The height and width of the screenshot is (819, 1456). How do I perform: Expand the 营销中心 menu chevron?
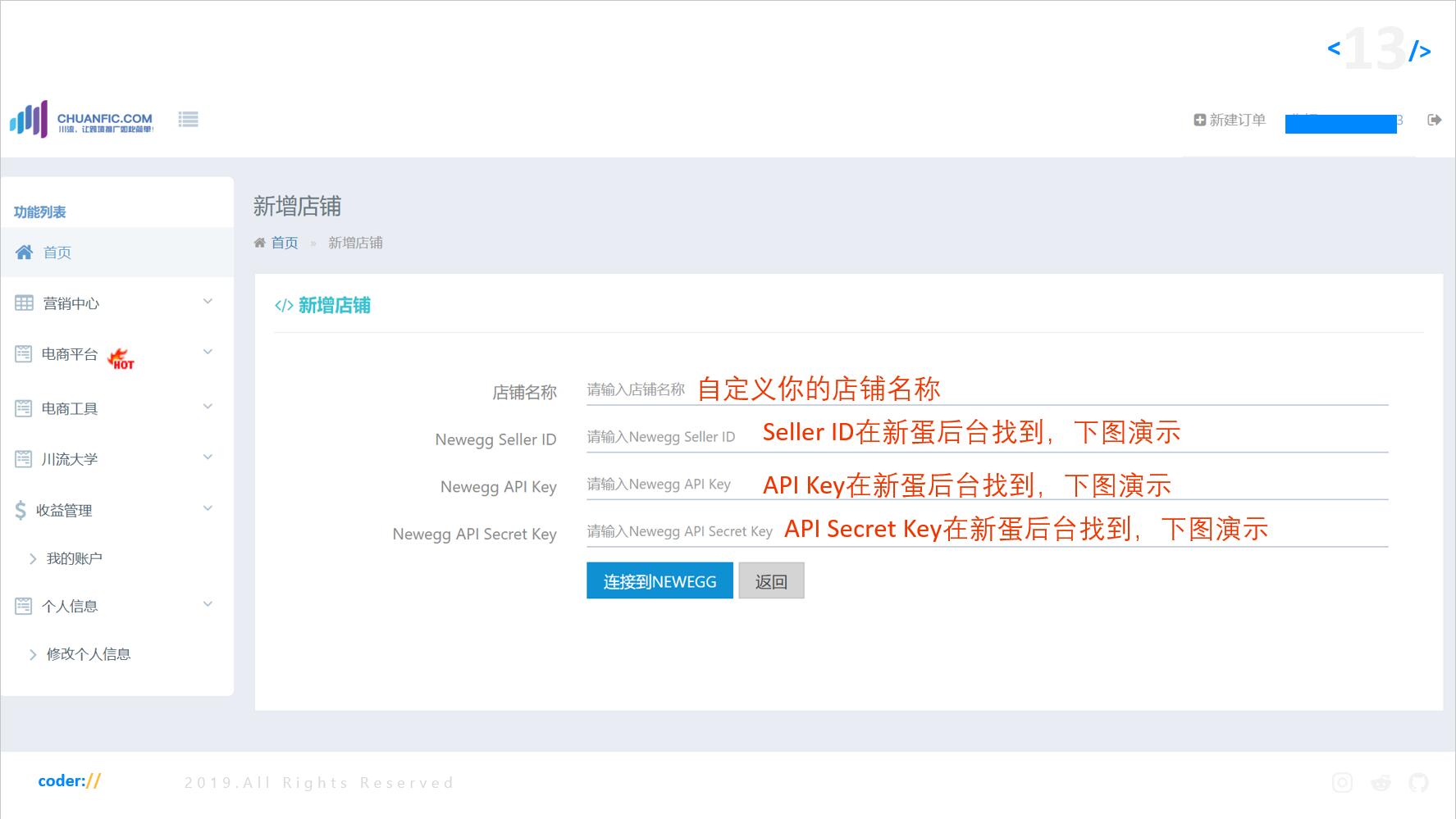tap(208, 302)
